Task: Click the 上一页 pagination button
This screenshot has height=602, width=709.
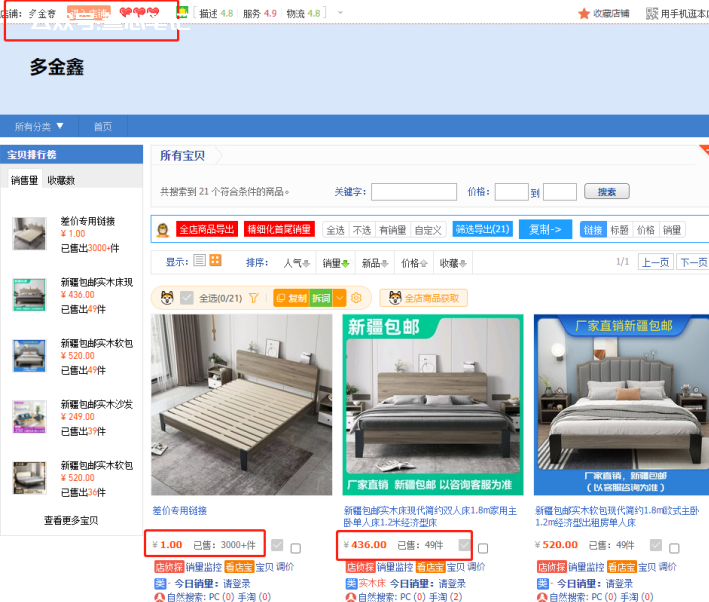Action: (656, 262)
